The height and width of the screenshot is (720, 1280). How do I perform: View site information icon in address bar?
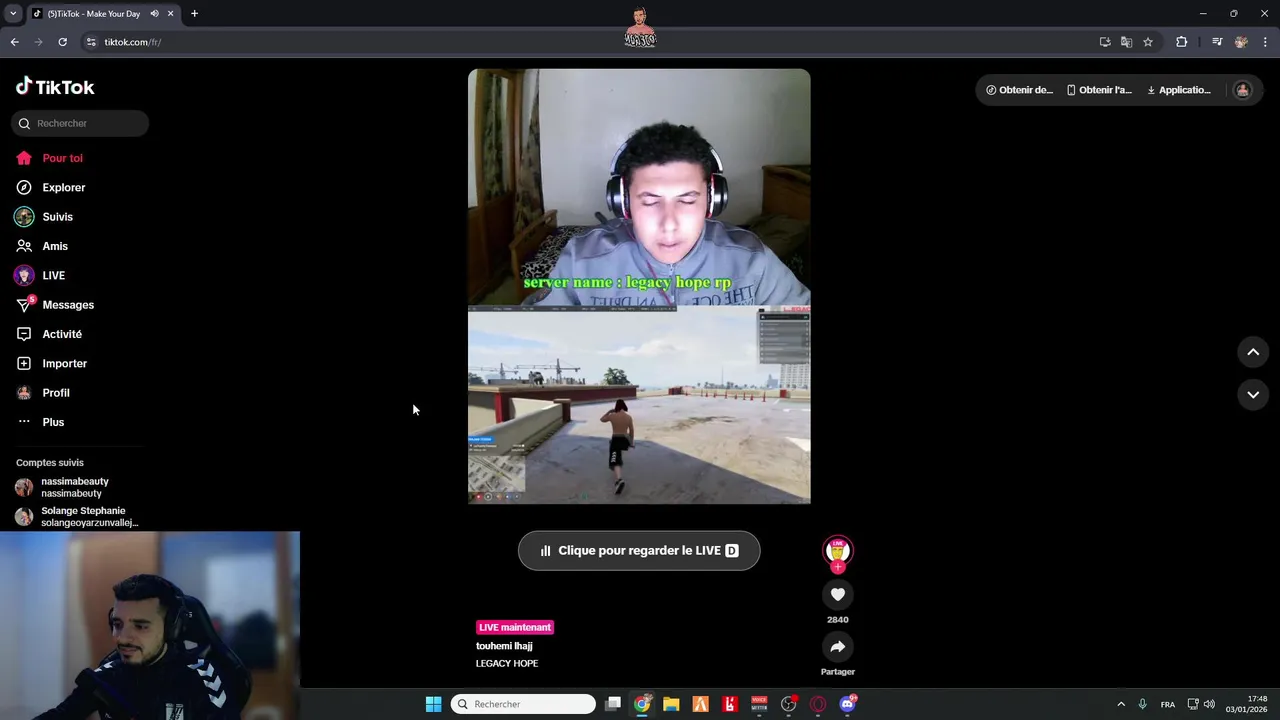(x=91, y=42)
